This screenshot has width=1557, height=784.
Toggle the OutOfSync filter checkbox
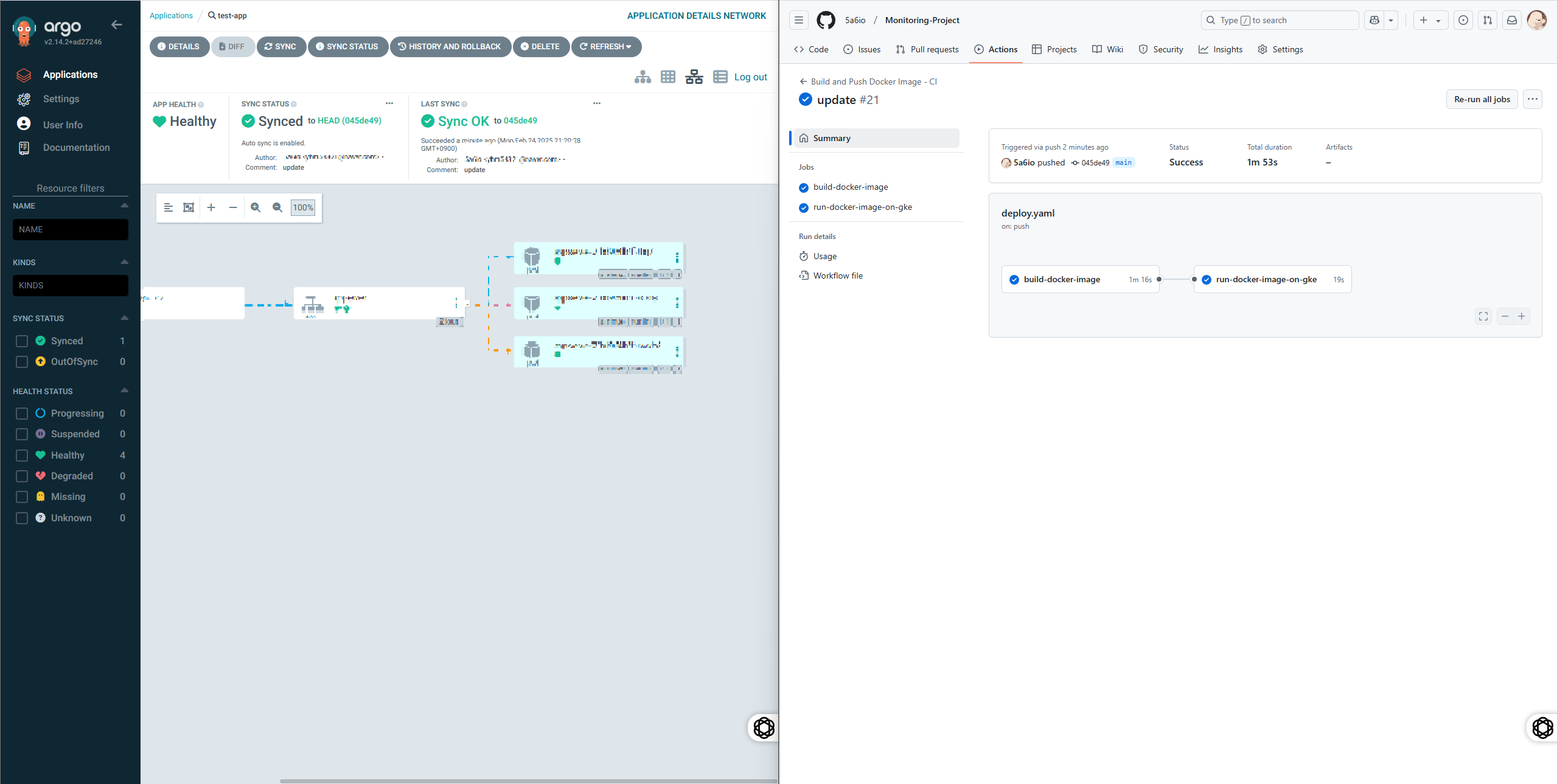coord(22,362)
